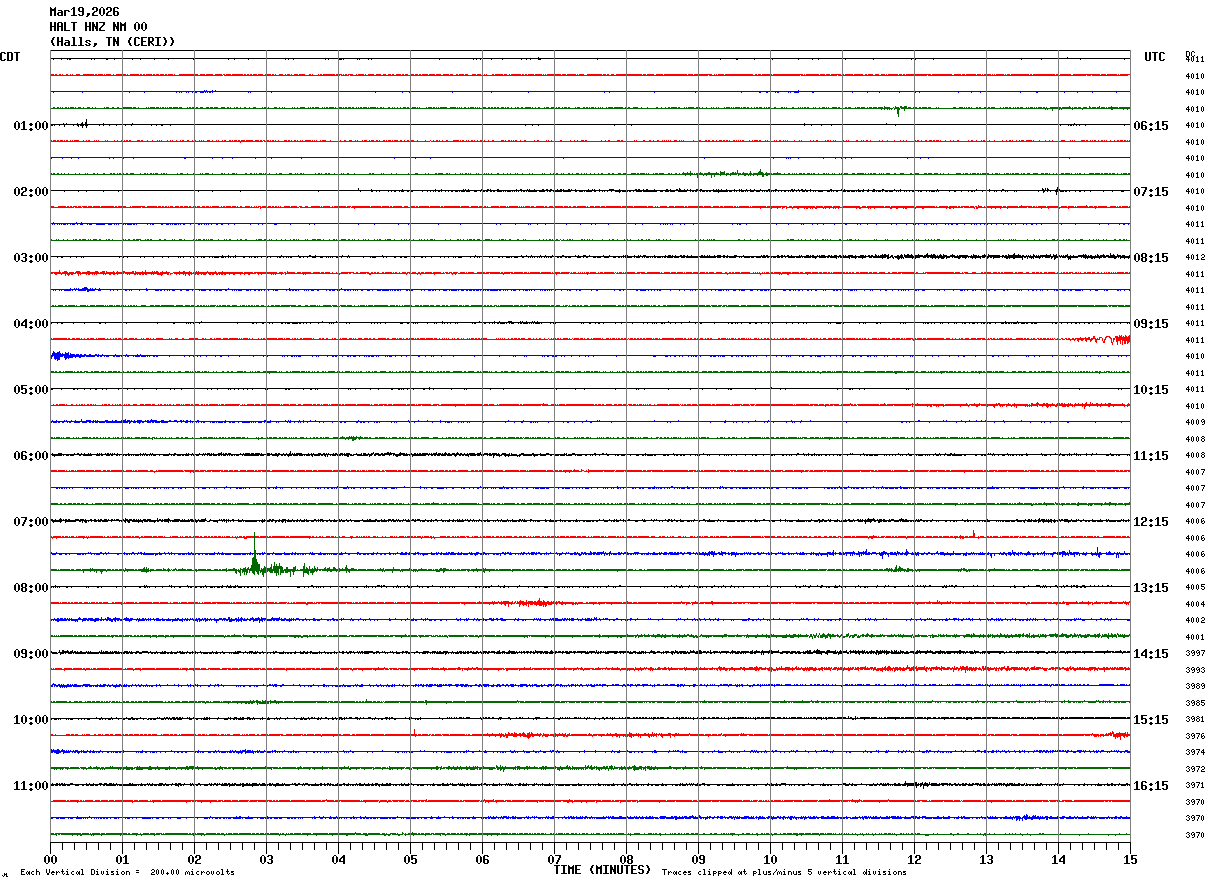Viewport: 1210px width, 886px height.
Task: Select the 09:00 CDT row label
Action: [31, 654]
